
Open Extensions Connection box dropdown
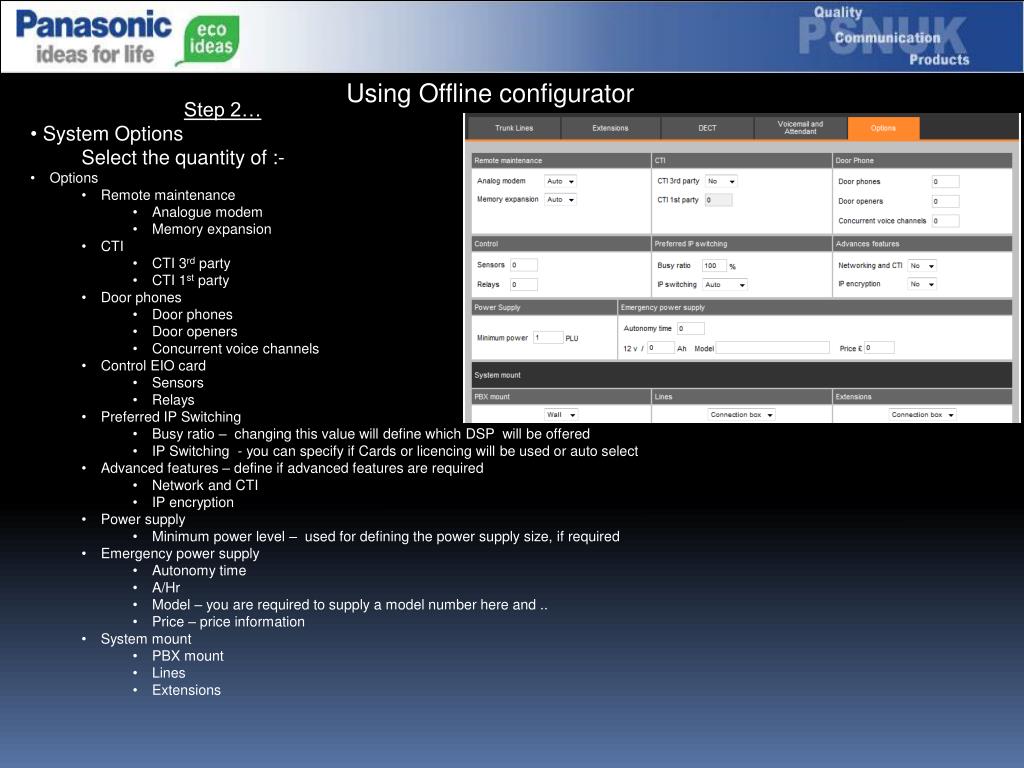923,415
